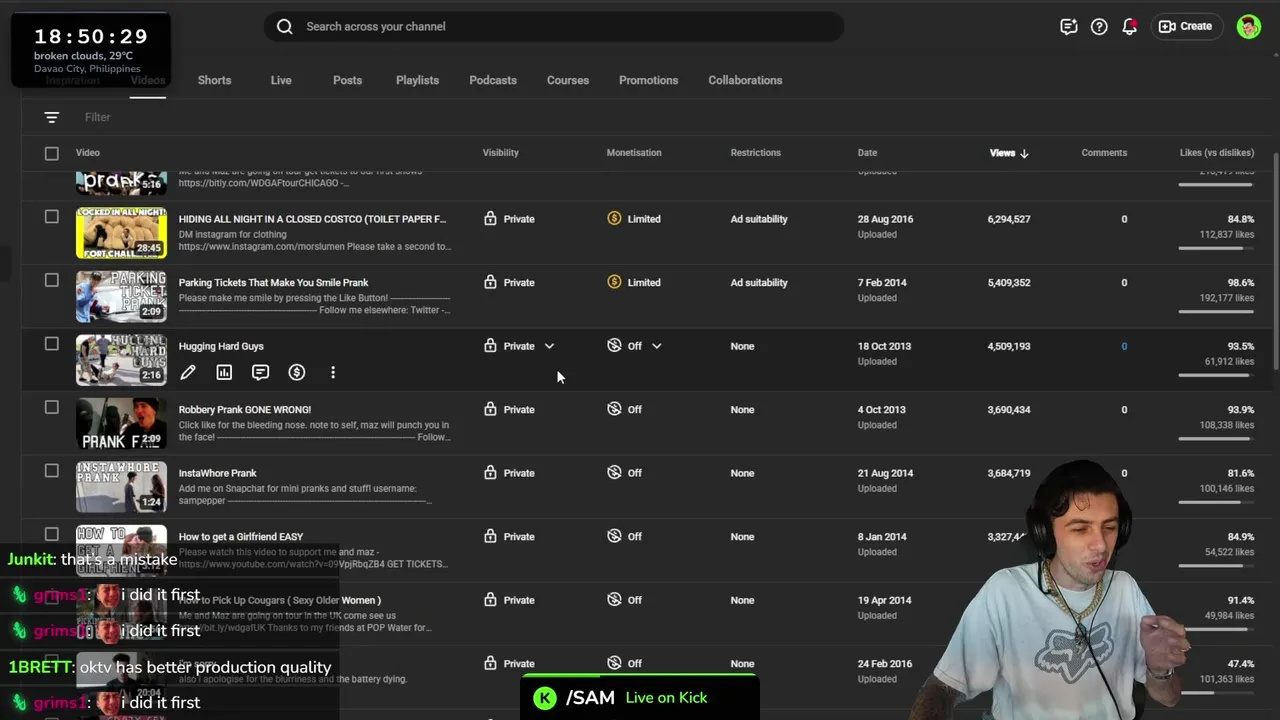Screen dimensions: 1280x720
Task: Open Costco video thumbnail
Action: 121,233
